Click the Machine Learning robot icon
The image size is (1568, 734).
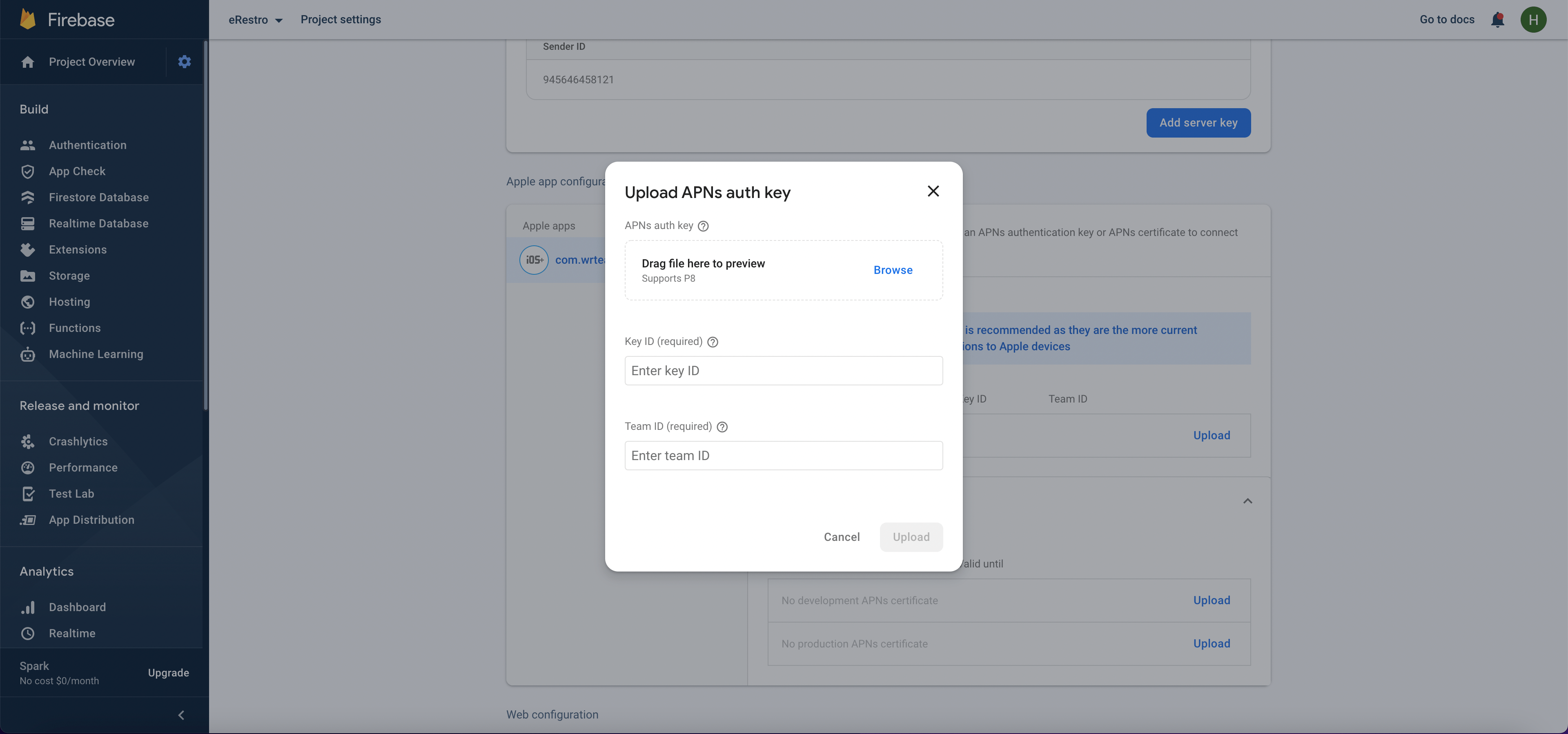pos(27,354)
